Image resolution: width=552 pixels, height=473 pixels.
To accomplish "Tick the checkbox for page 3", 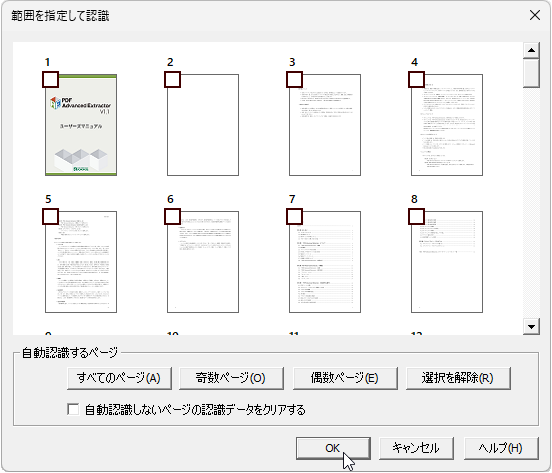I will coord(294,80).
